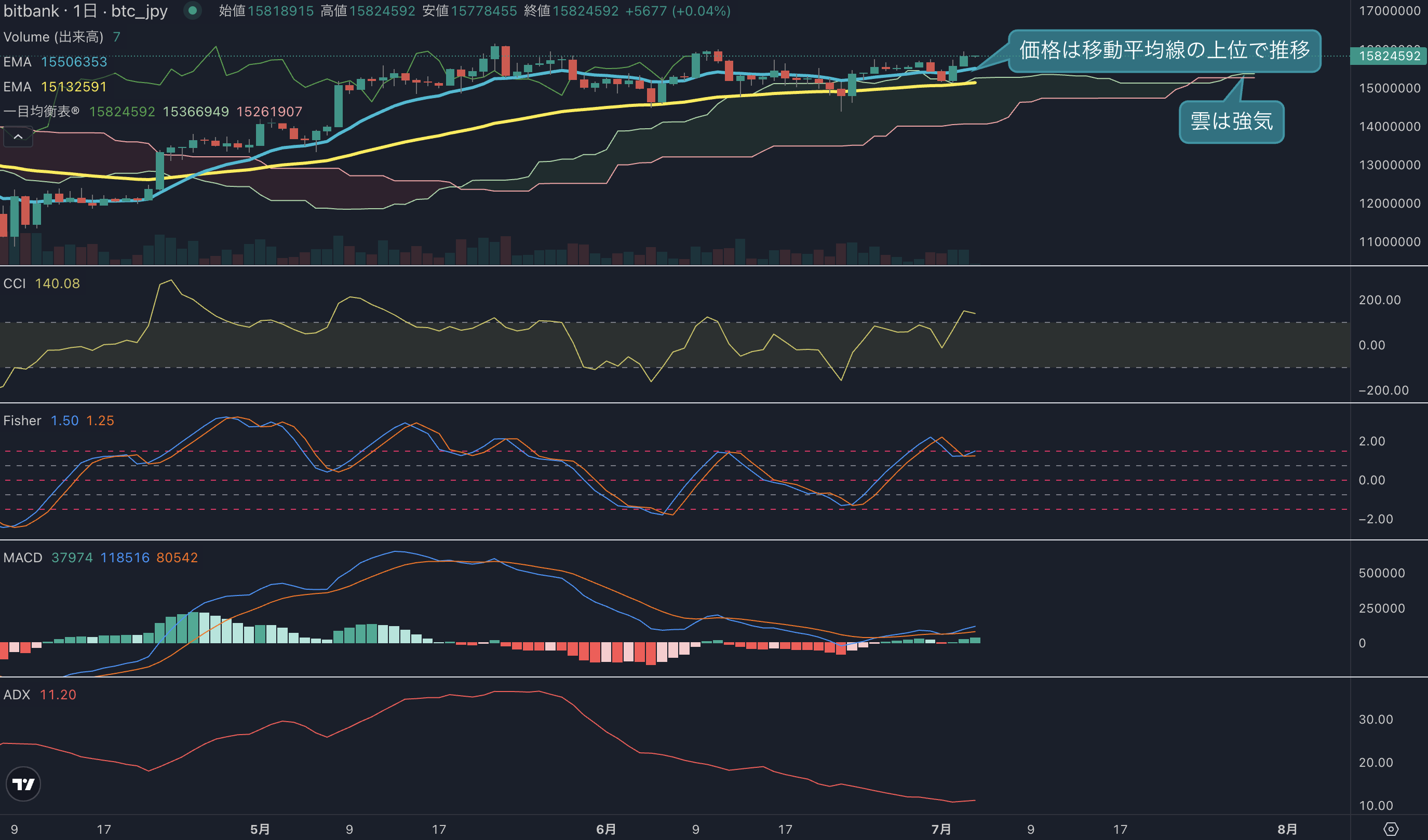Click the 価格は移動平均線の上位で推移 callout

(x=1165, y=50)
